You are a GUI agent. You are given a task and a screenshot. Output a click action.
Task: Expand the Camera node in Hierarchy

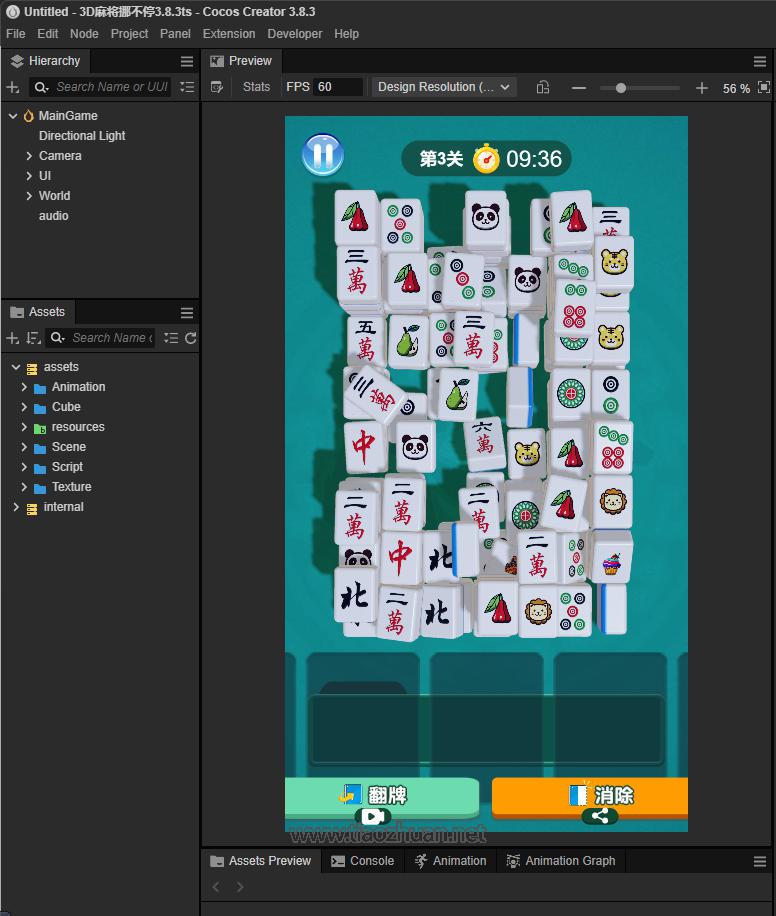[x=29, y=156]
